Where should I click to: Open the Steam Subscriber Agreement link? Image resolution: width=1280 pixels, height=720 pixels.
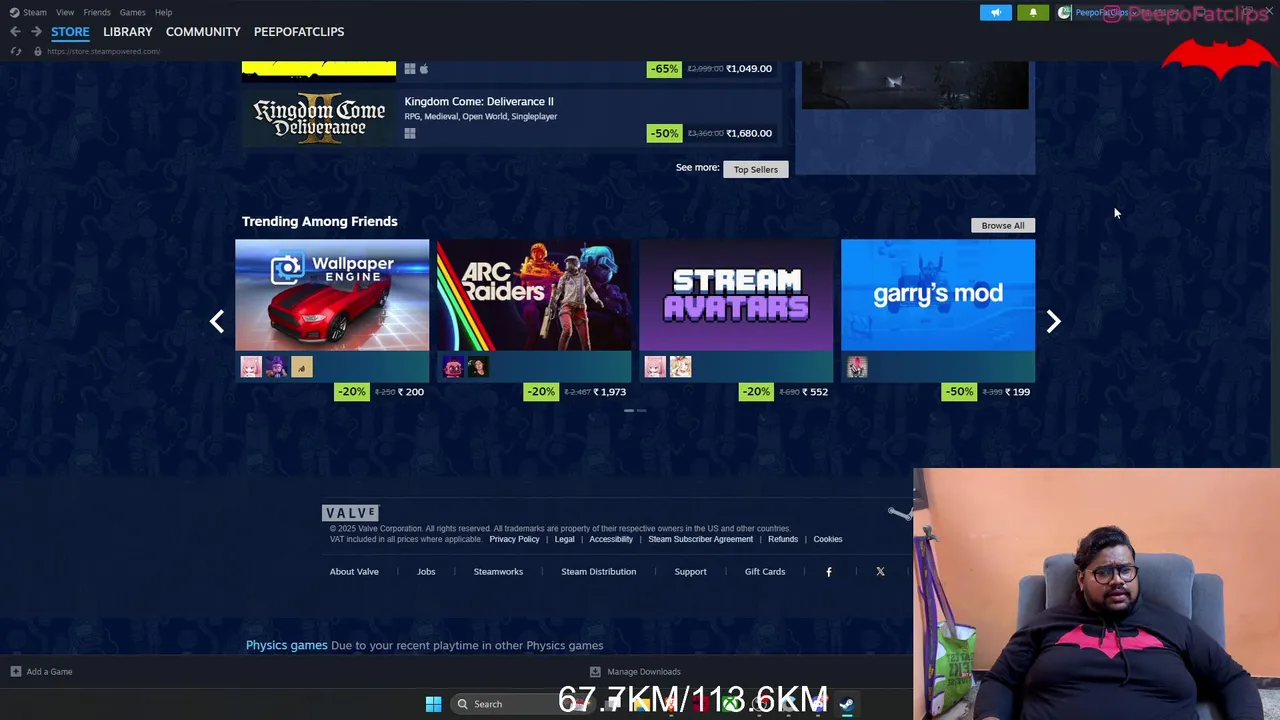700,539
